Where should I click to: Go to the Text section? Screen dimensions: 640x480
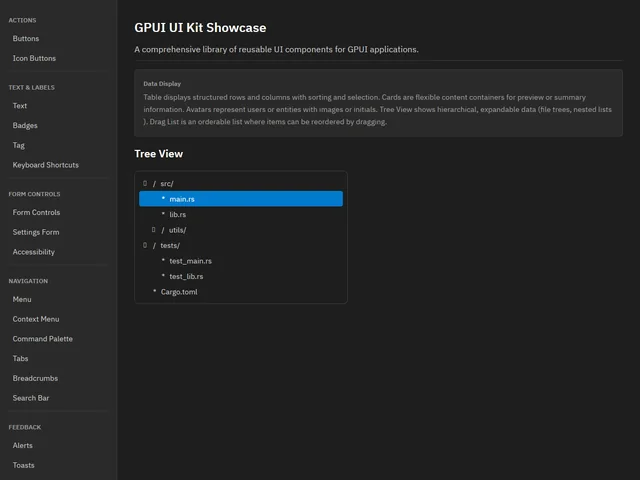pos(20,106)
